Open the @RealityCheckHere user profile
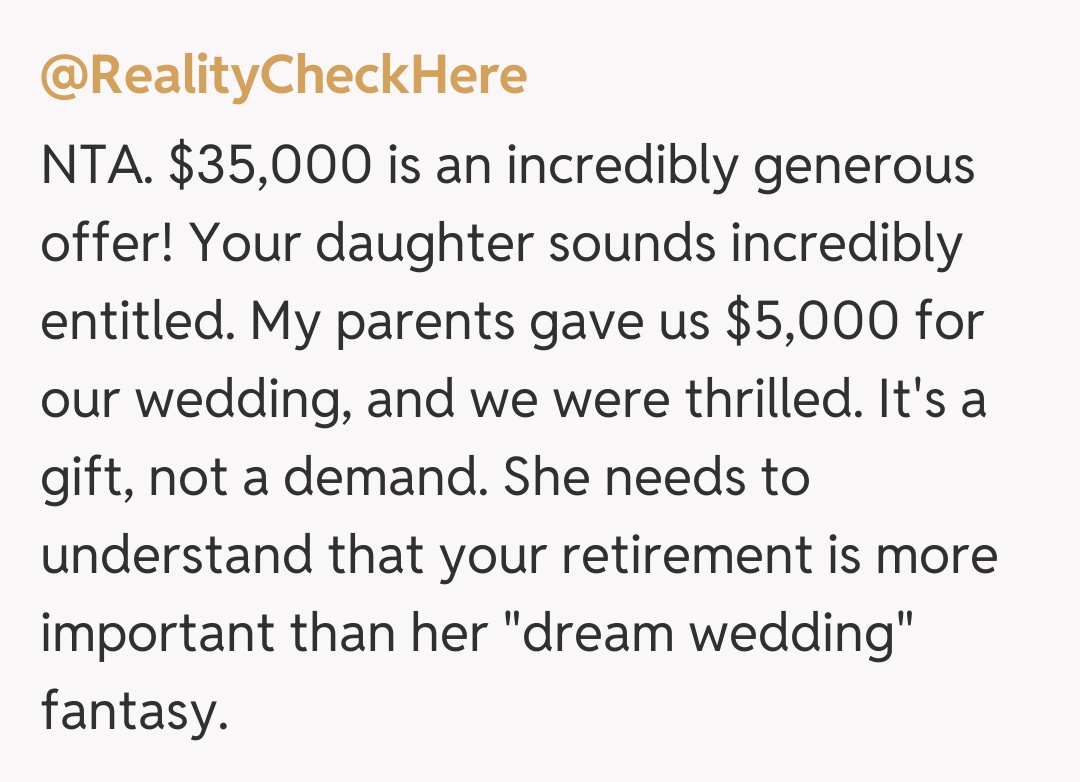Viewport: 1080px width, 782px height. point(283,77)
